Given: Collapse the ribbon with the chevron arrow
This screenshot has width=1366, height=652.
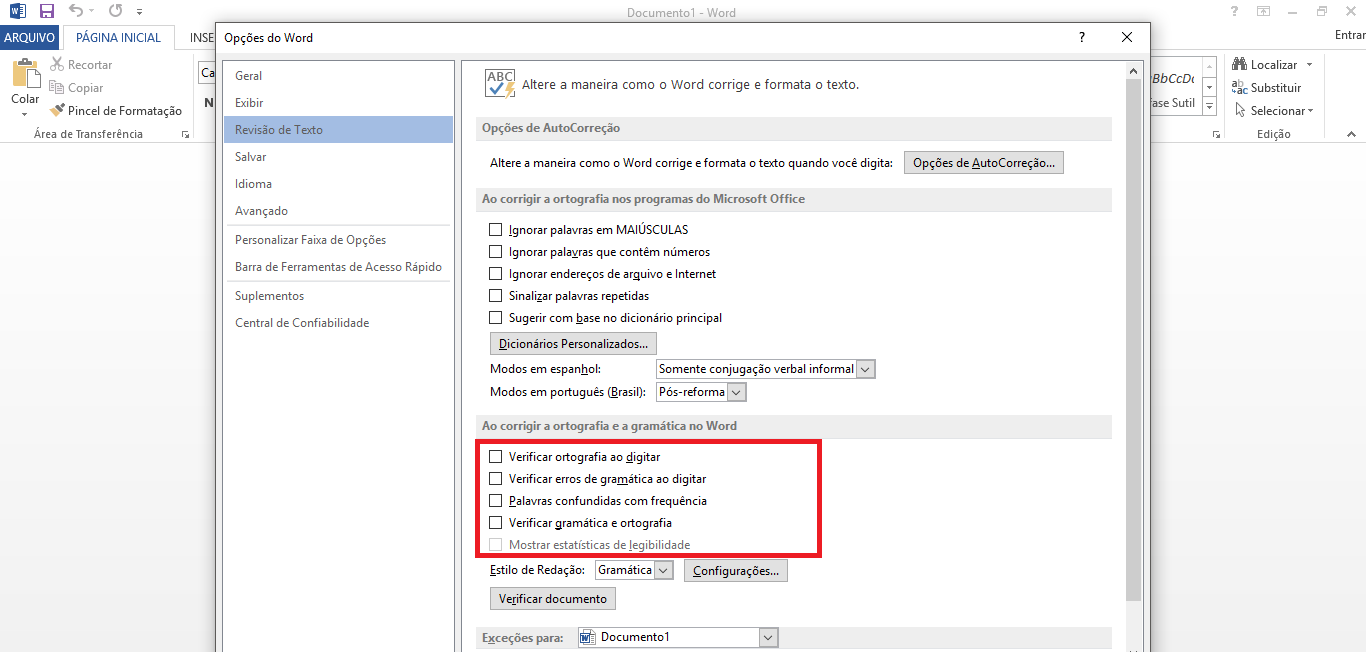Looking at the screenshot, I should coord(1351,134).
